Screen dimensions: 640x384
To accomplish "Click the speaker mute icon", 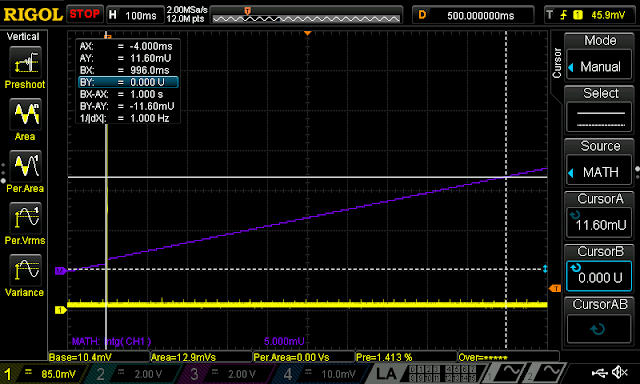I will pos(620,372).
